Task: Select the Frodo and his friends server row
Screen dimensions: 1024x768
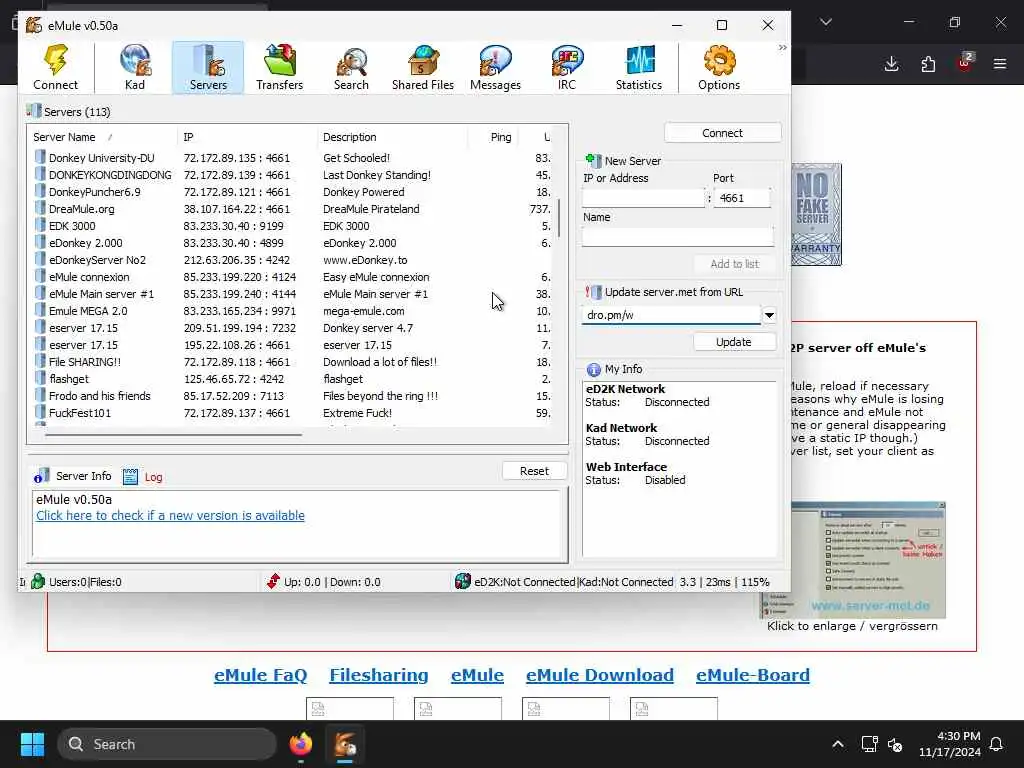Action: [292, 396]
